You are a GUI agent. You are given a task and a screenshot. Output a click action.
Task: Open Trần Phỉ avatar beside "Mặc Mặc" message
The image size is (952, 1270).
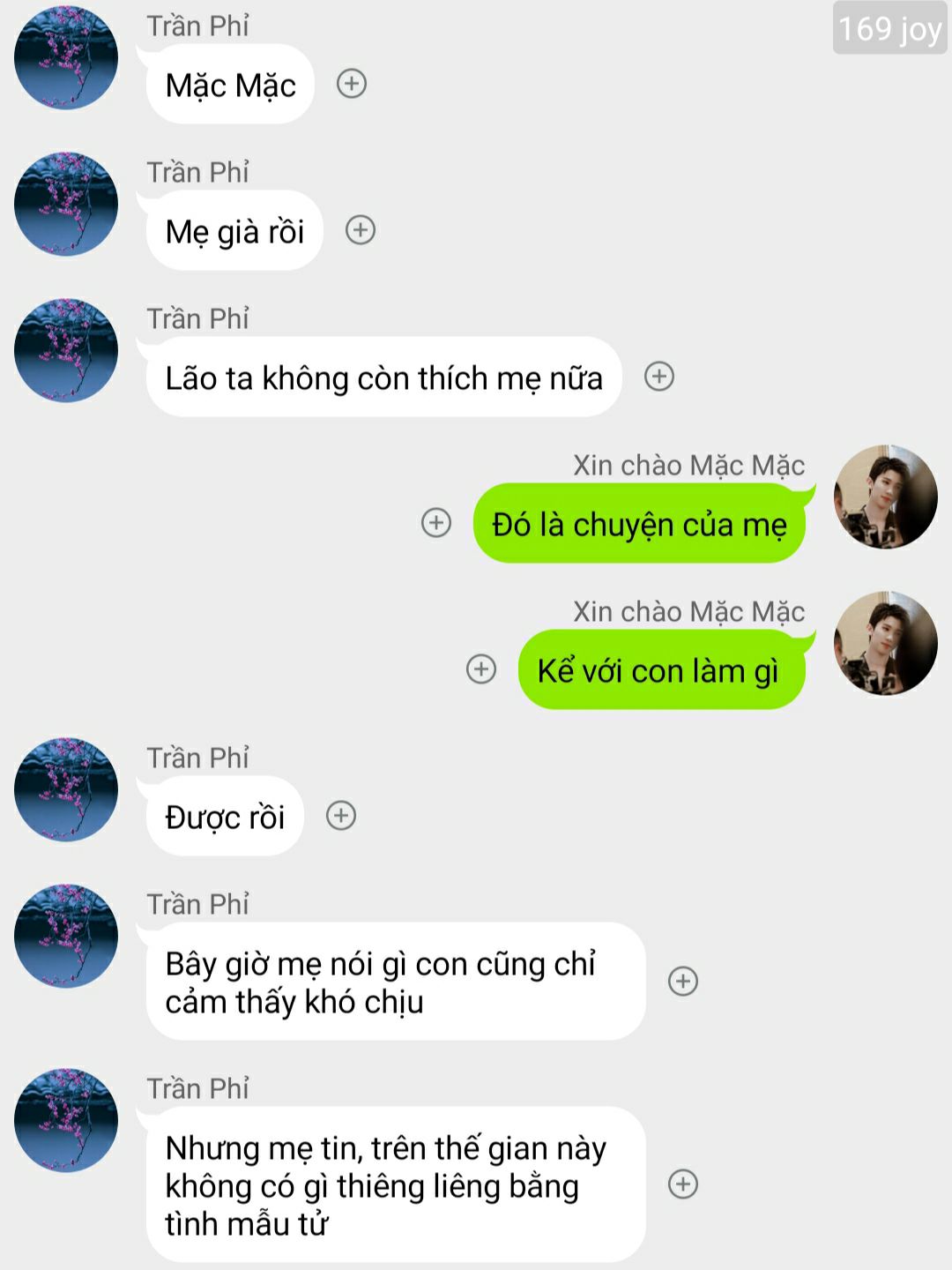(x=66, y=57)
